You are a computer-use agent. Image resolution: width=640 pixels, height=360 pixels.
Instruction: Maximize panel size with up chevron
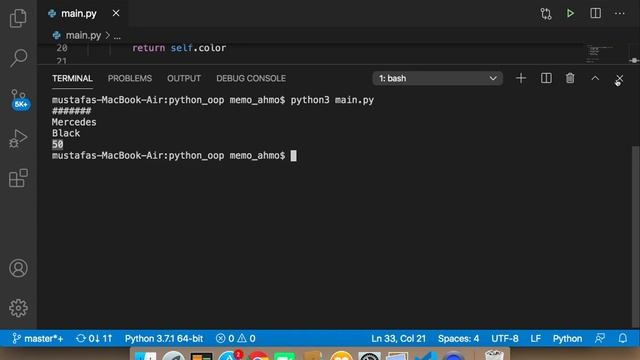(595, 78)
